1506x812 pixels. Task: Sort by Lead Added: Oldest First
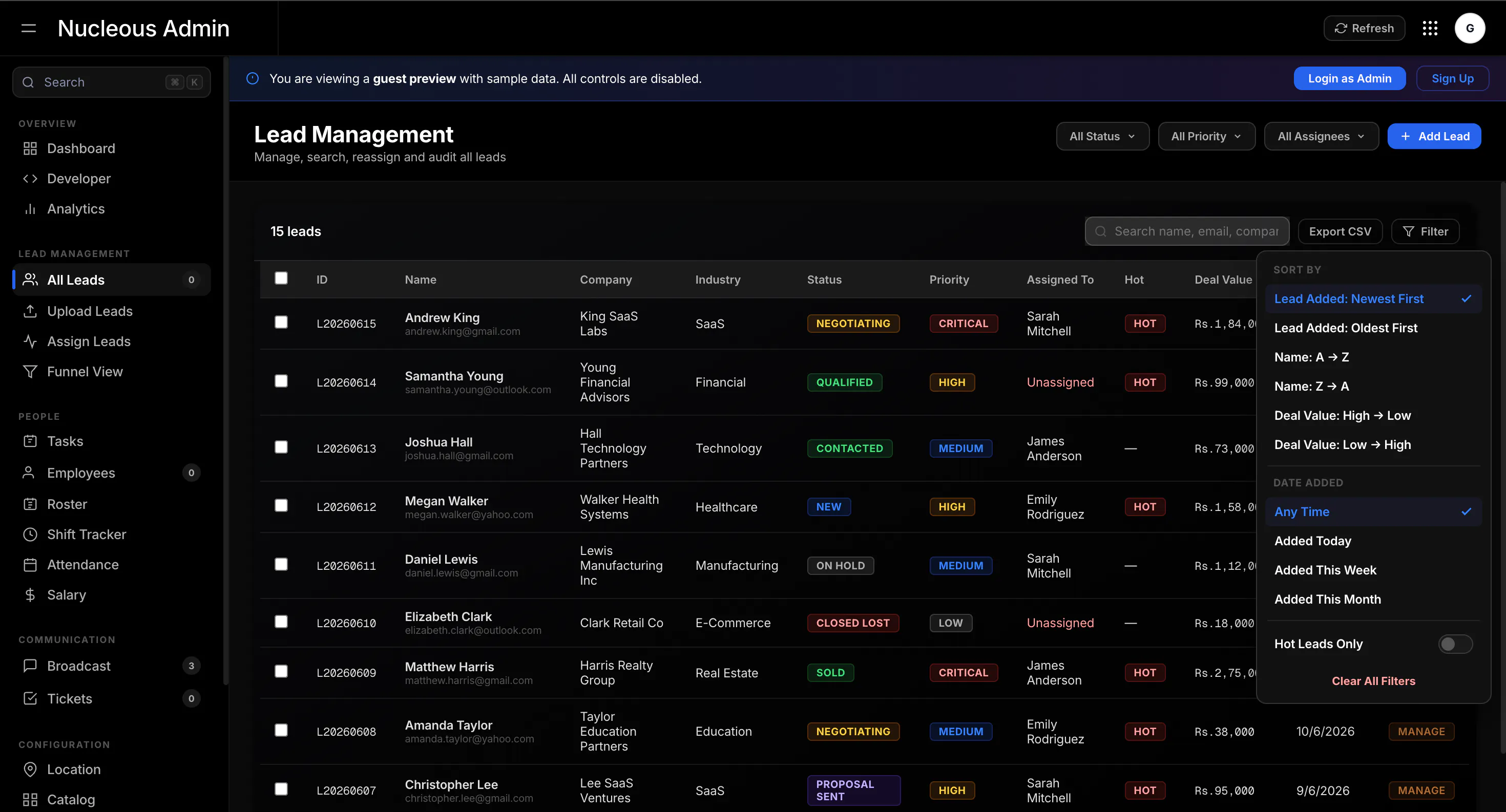tap(1373, 328)
